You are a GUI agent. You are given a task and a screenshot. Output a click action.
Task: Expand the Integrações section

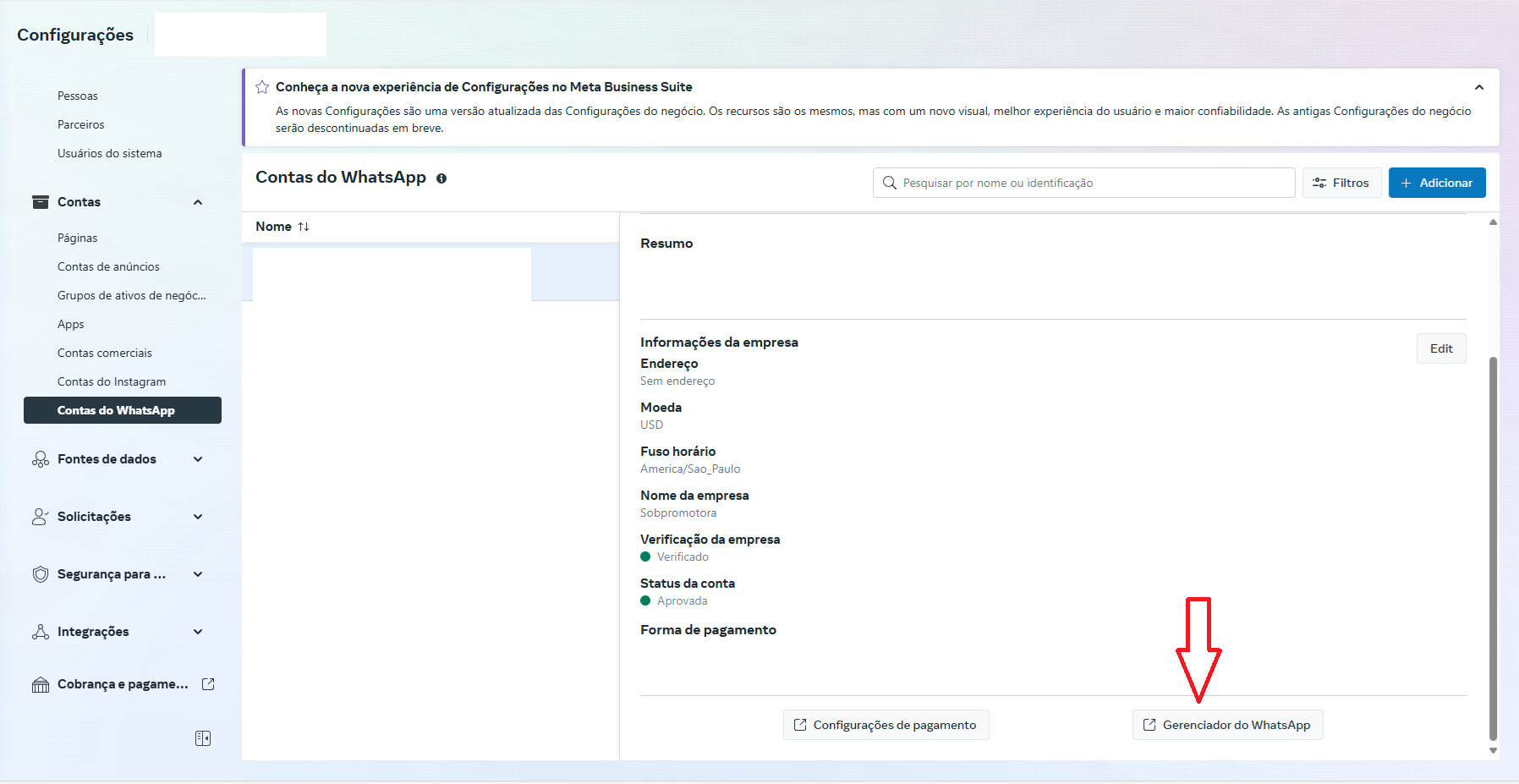pos(198,632)
